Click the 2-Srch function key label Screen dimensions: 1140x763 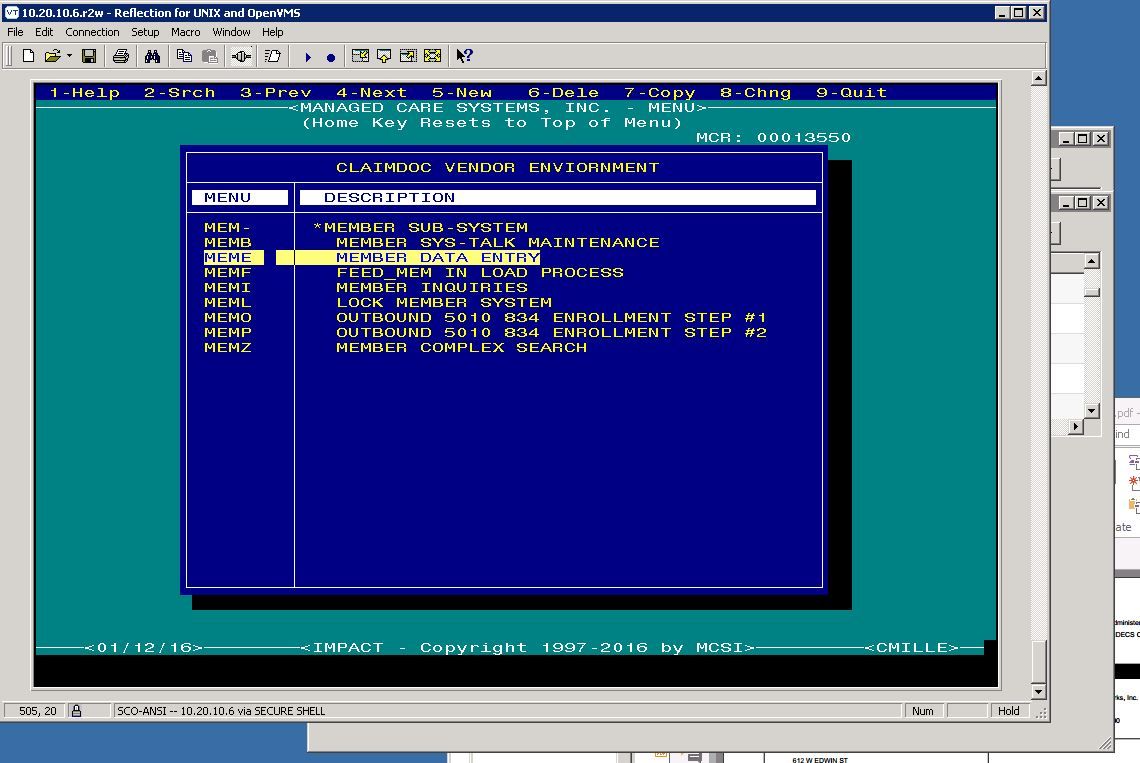coord(180,92)
